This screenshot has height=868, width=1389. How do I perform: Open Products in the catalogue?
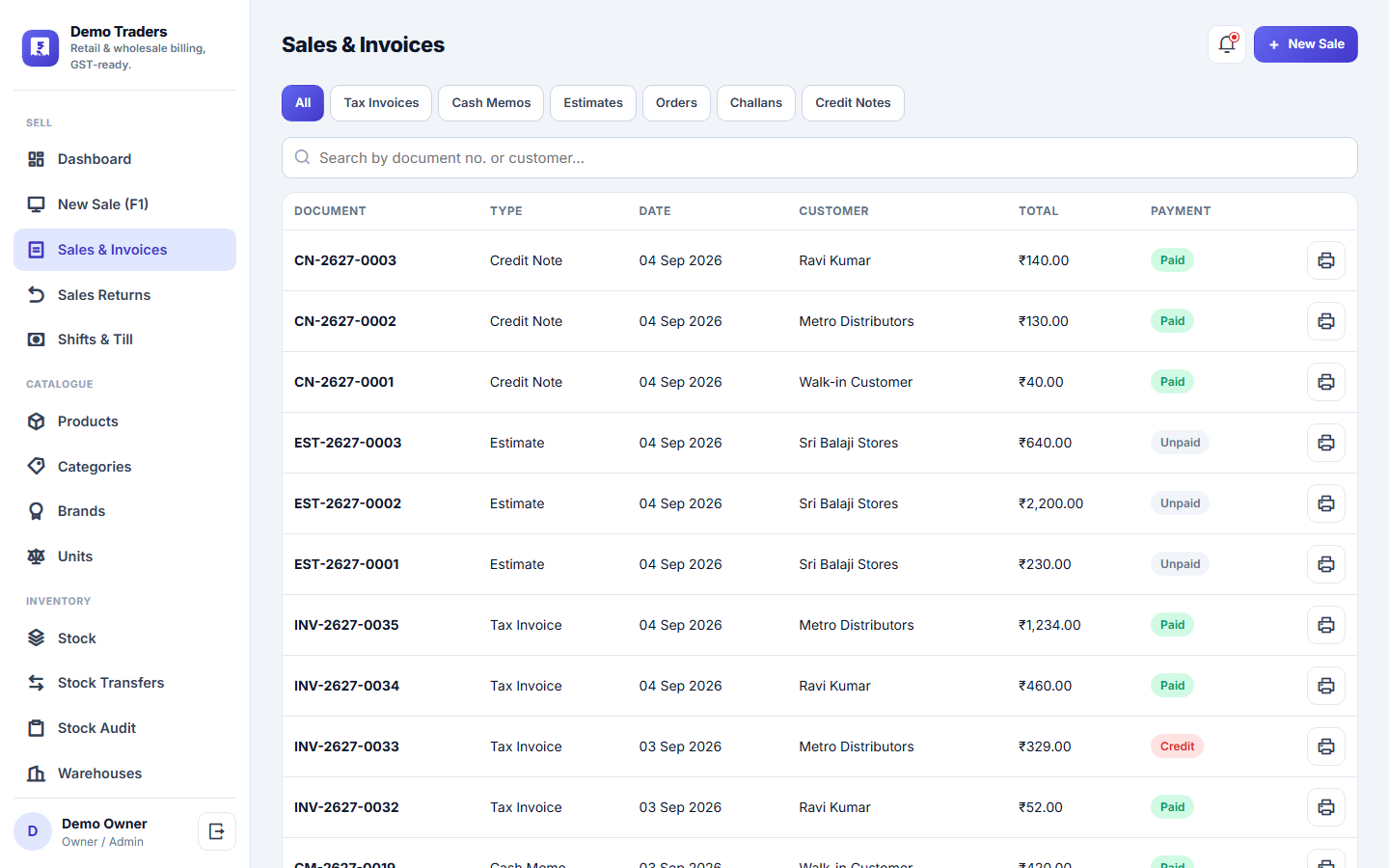(124, 421)
